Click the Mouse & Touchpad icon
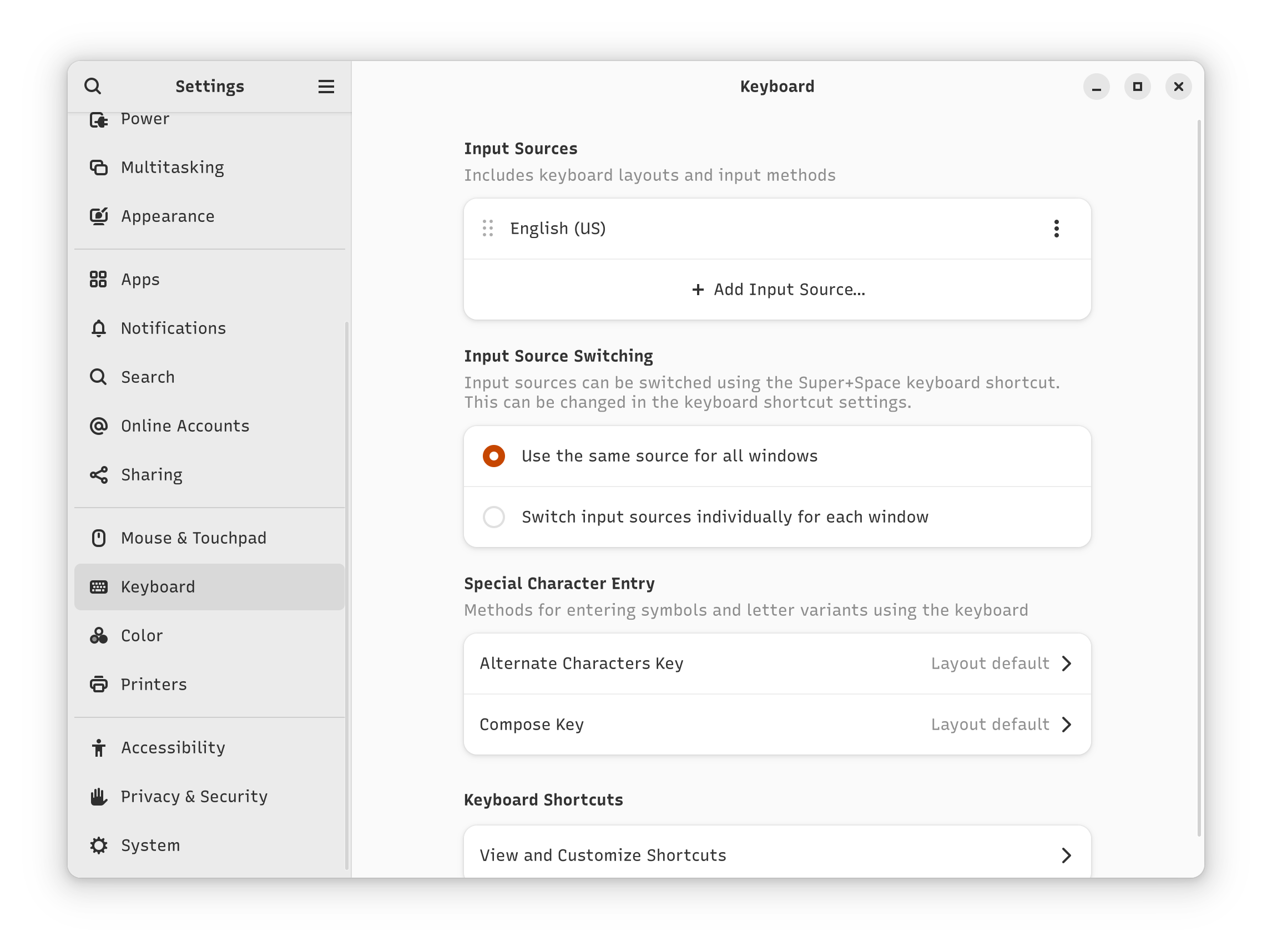1272x952 pixels. coord(99,538)
